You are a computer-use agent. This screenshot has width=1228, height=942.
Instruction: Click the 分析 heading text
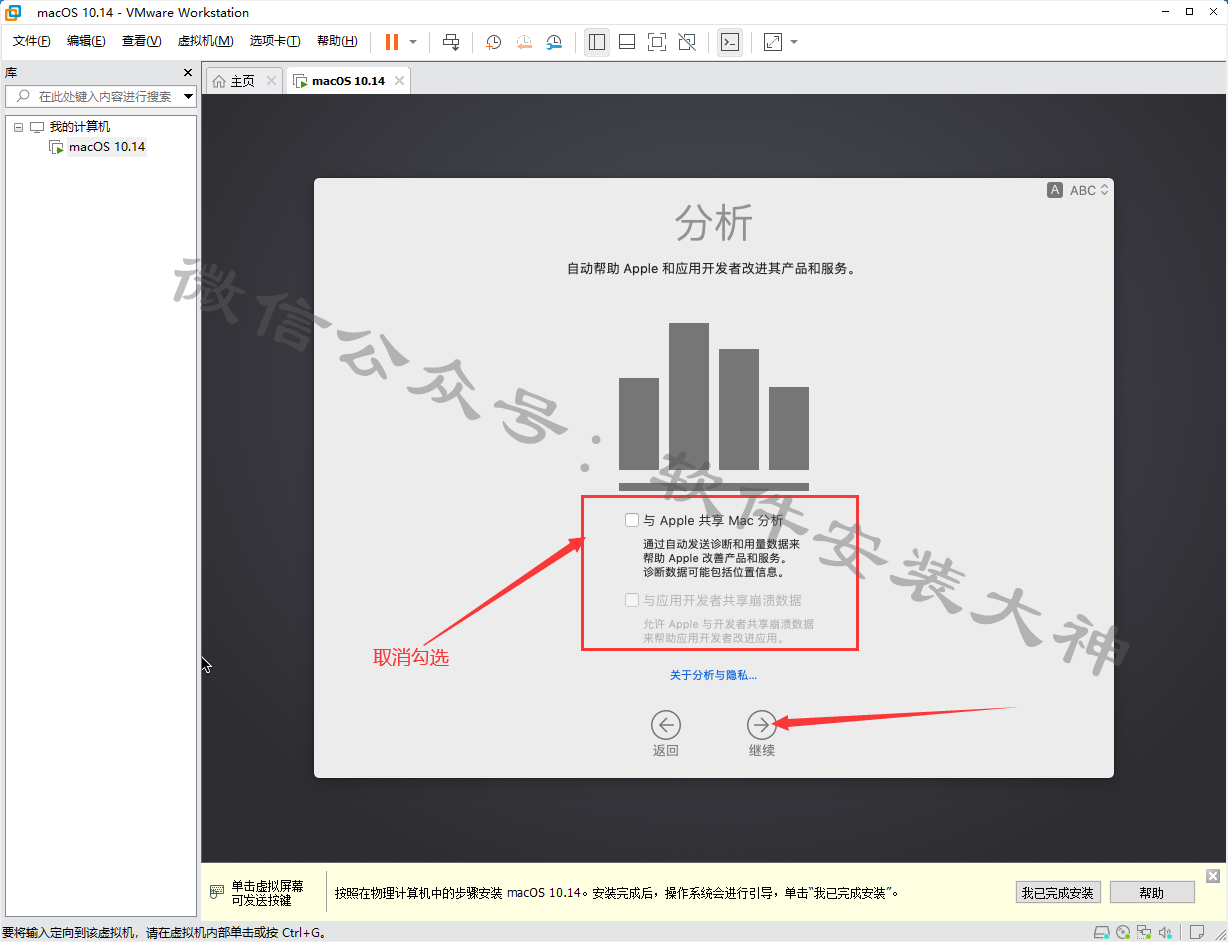tap(713, 224)
